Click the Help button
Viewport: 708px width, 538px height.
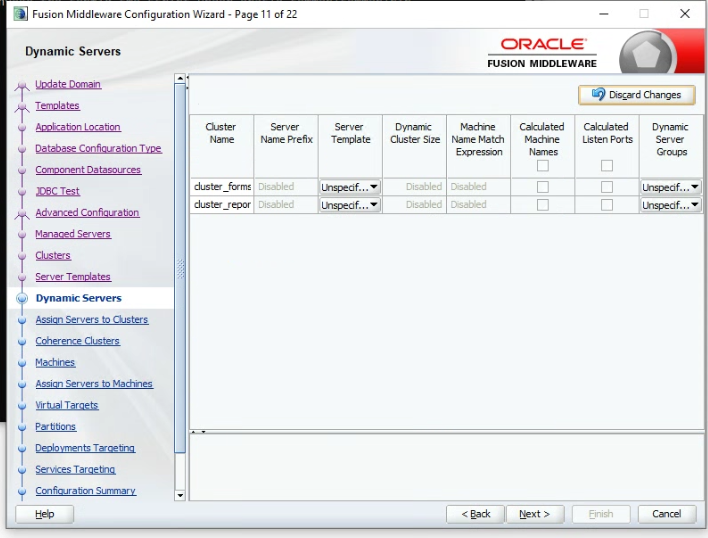[45, 514]
